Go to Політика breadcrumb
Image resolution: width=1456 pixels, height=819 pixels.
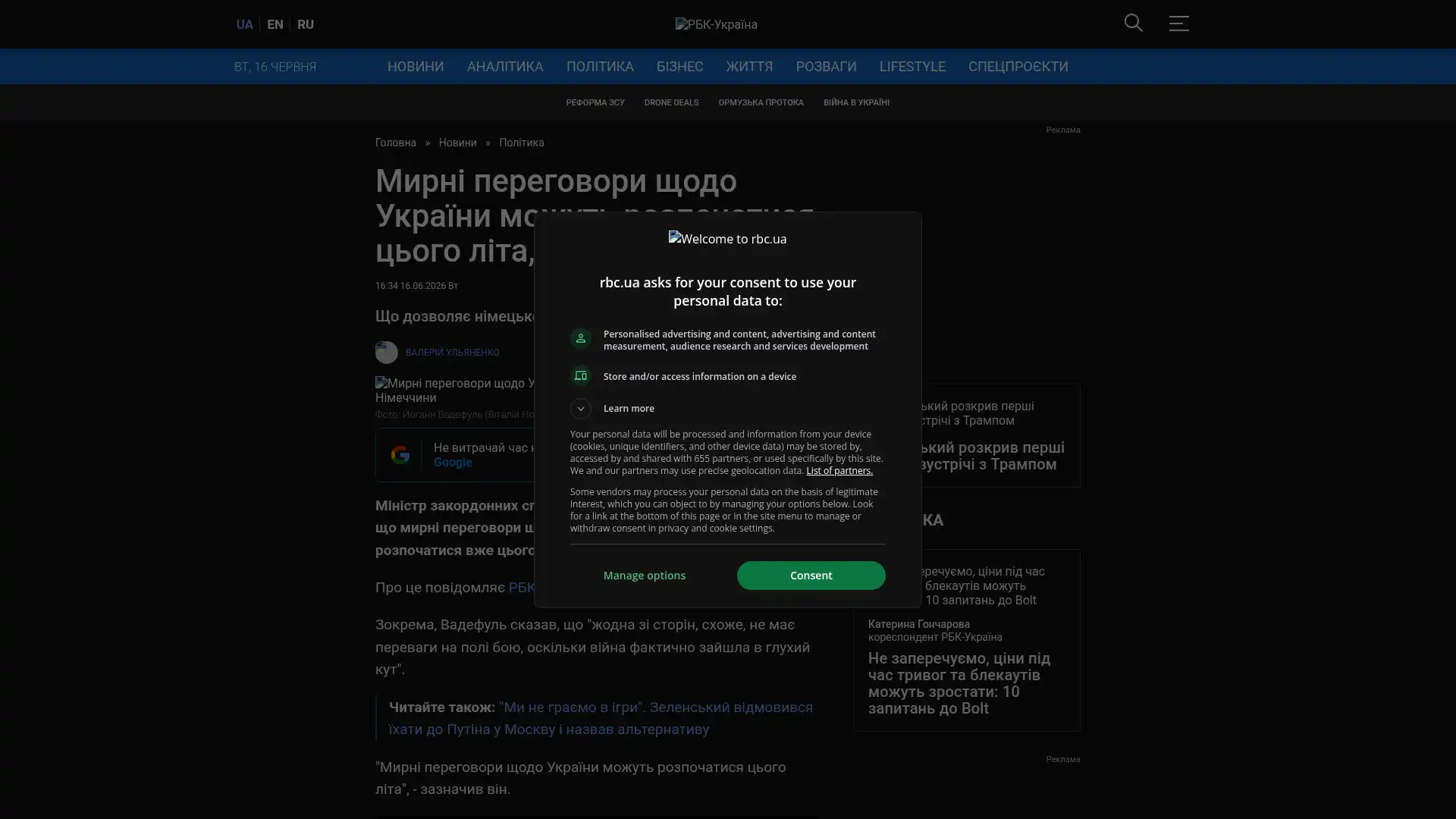click(521, 143)
